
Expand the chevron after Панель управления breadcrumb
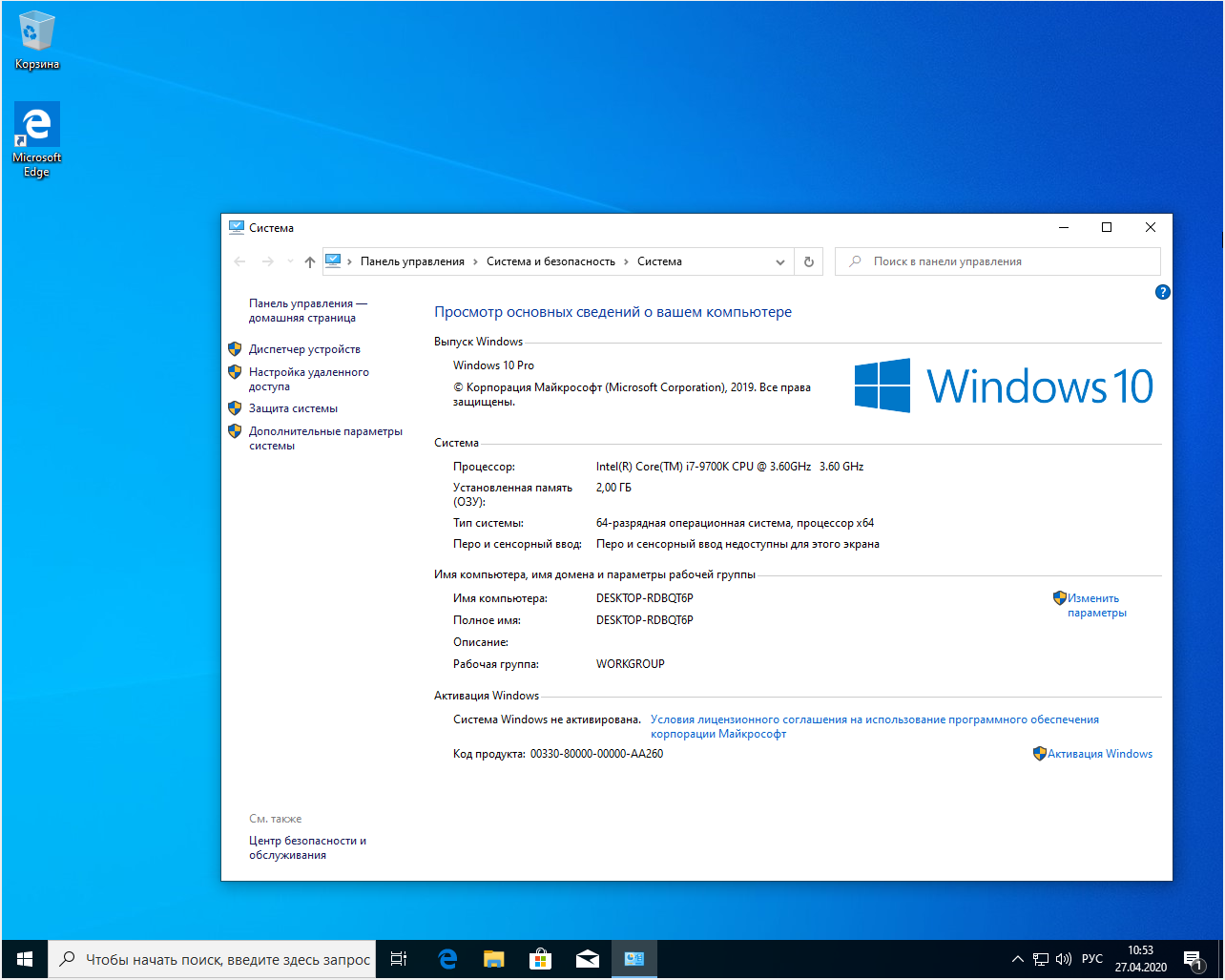tap(475, 261)
